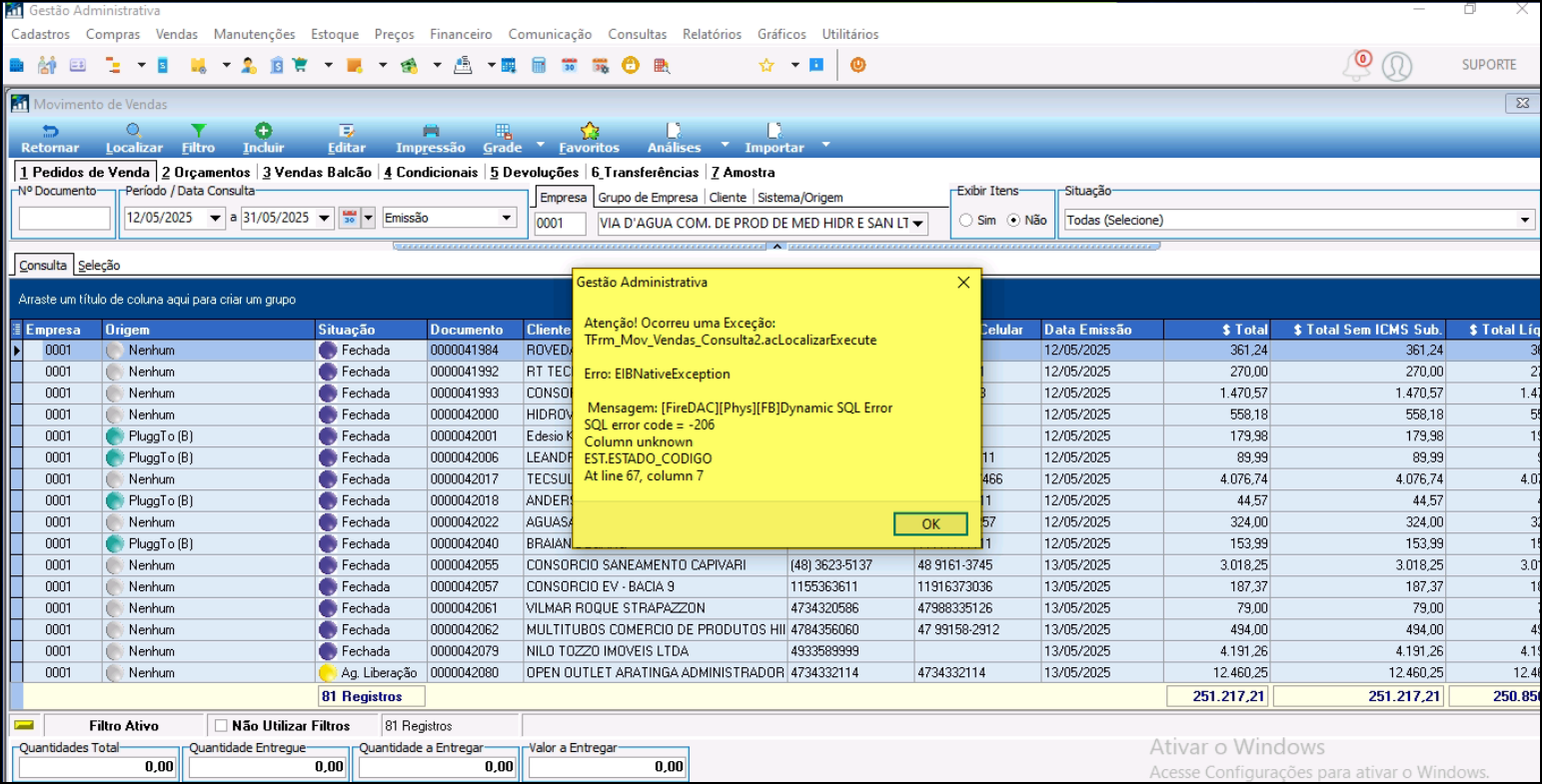Click OK in the error dialog
Viewport: 1542px width, 784px height.
point(930,523)
